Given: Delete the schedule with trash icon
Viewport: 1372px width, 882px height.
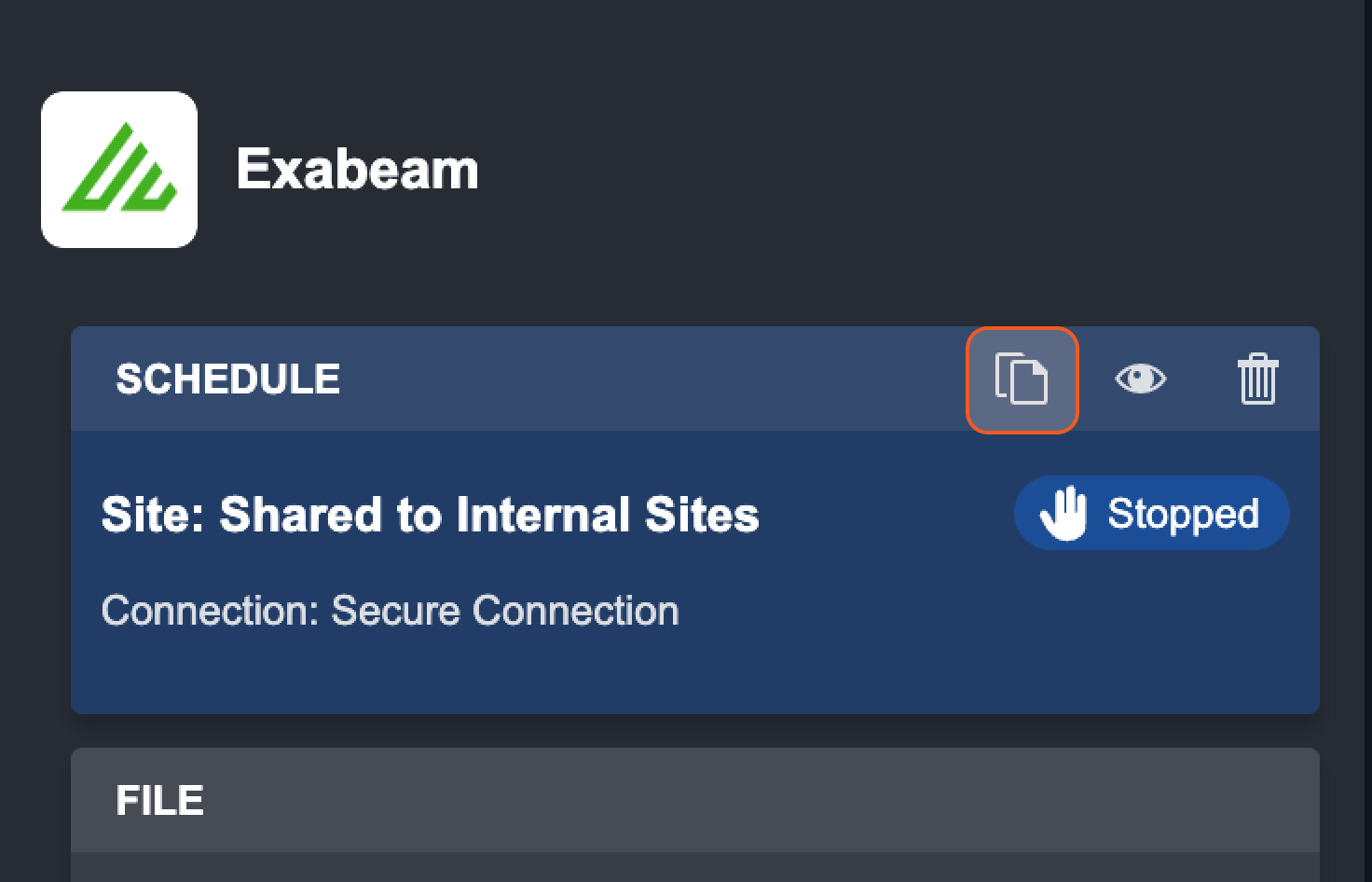Looking at the screenshot, I should (x=1257, y=379).
